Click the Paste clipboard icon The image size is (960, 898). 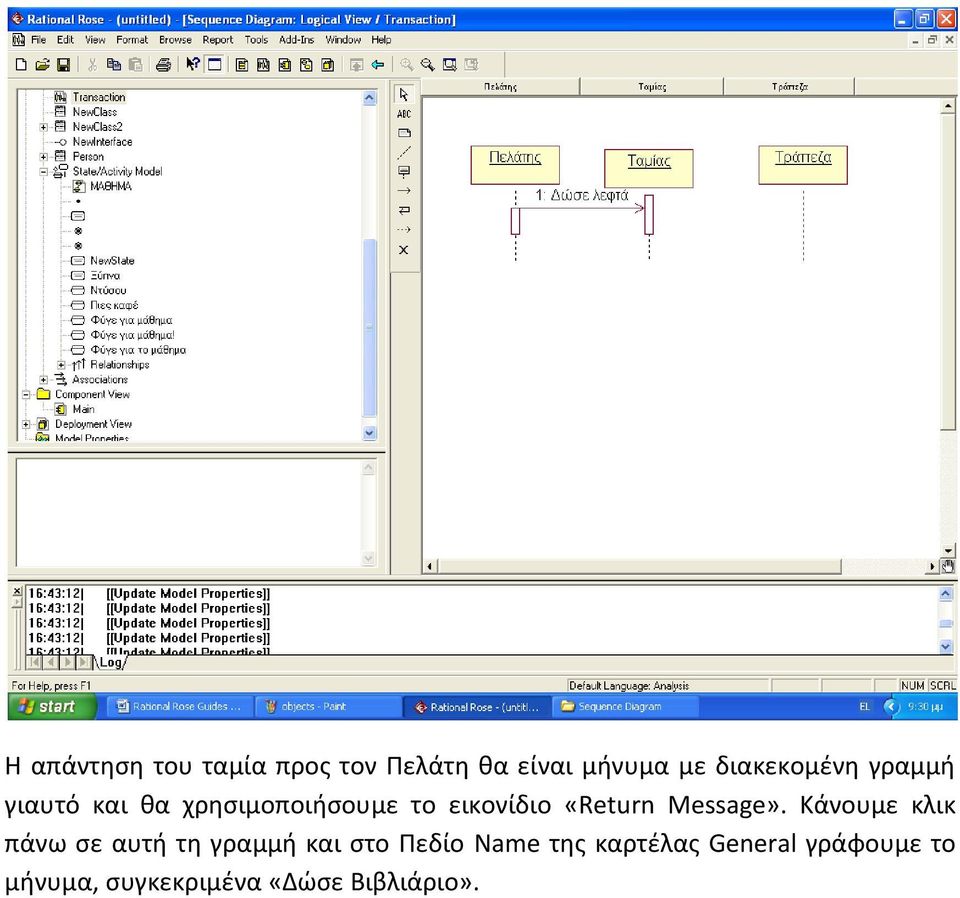pos(135,64)
